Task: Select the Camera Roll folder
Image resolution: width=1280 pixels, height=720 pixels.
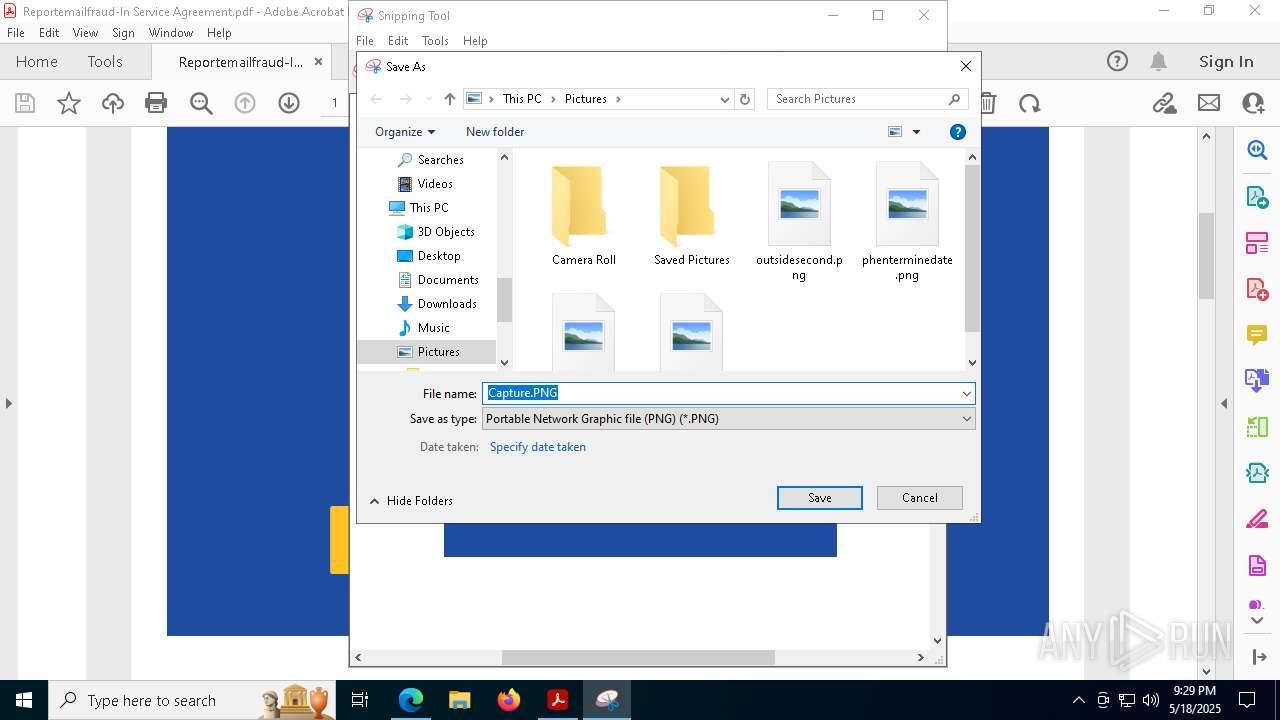Action: point(583,216)
